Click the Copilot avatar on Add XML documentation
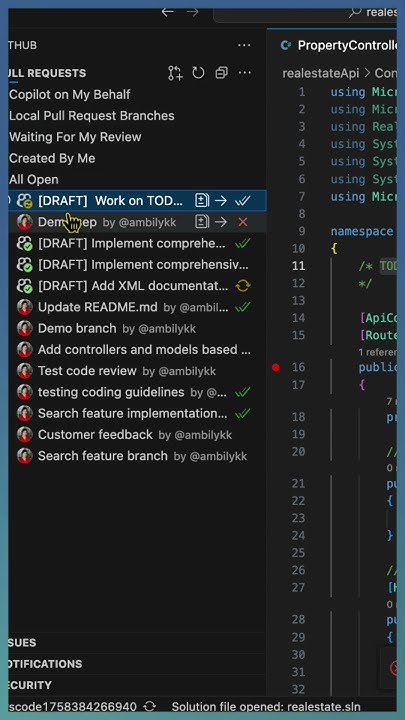 coord(24,286)
